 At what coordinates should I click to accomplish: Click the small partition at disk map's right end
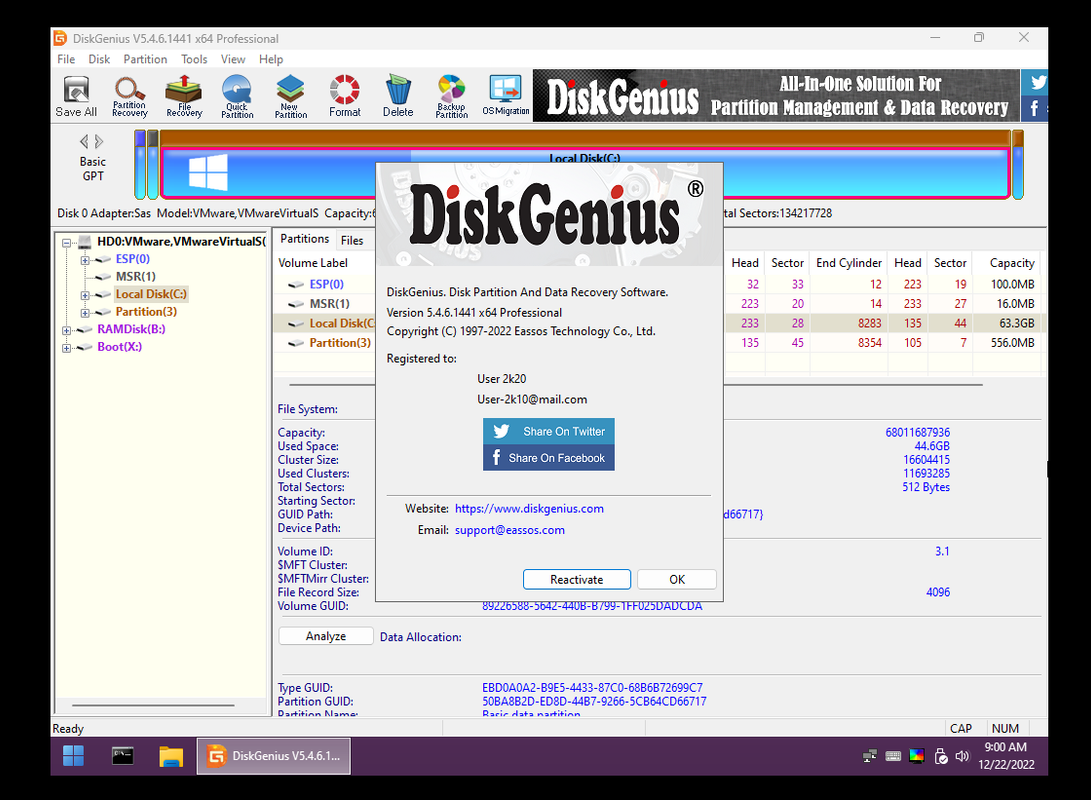tap(1018, 165)
